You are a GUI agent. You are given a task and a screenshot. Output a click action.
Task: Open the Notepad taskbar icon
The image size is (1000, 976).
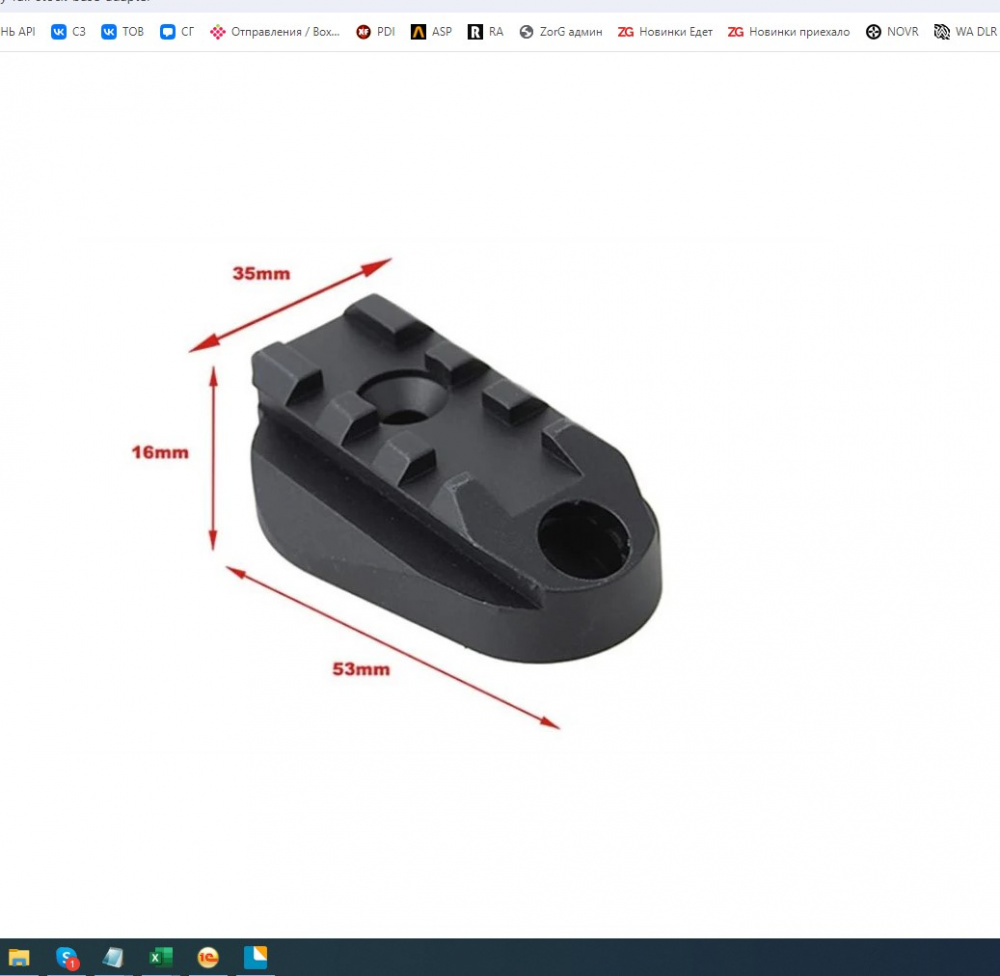coord(113,957)
